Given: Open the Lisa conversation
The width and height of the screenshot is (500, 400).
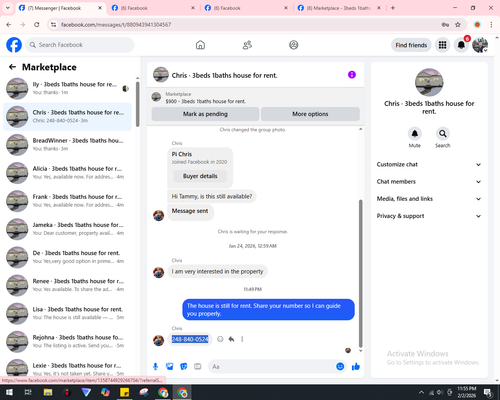Looking at the screenshot, I should (67, 313).
